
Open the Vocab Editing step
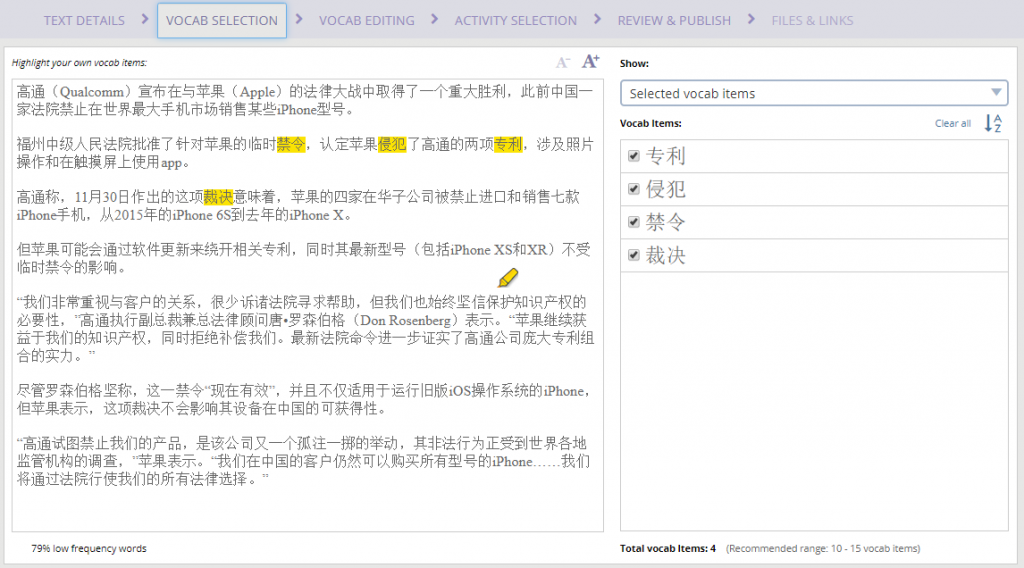tap(366, 20)
